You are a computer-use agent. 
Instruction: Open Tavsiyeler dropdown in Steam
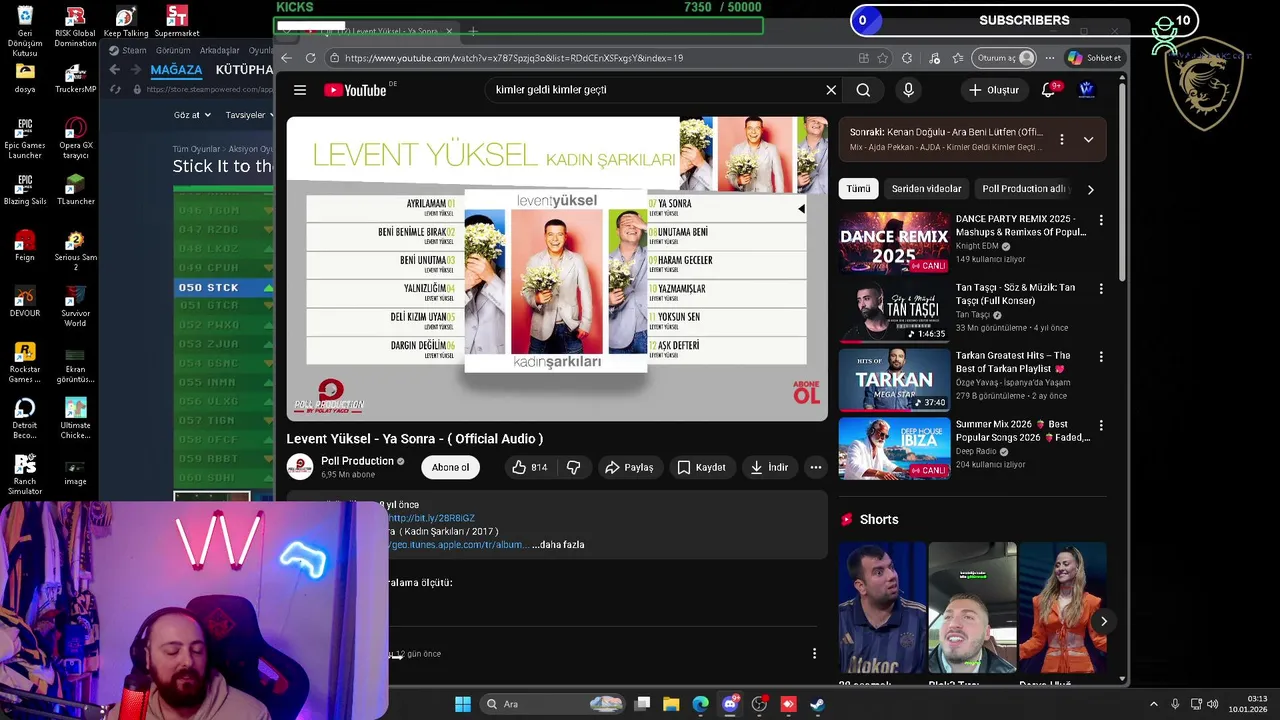pyautogui.click(x=249, y=115)
